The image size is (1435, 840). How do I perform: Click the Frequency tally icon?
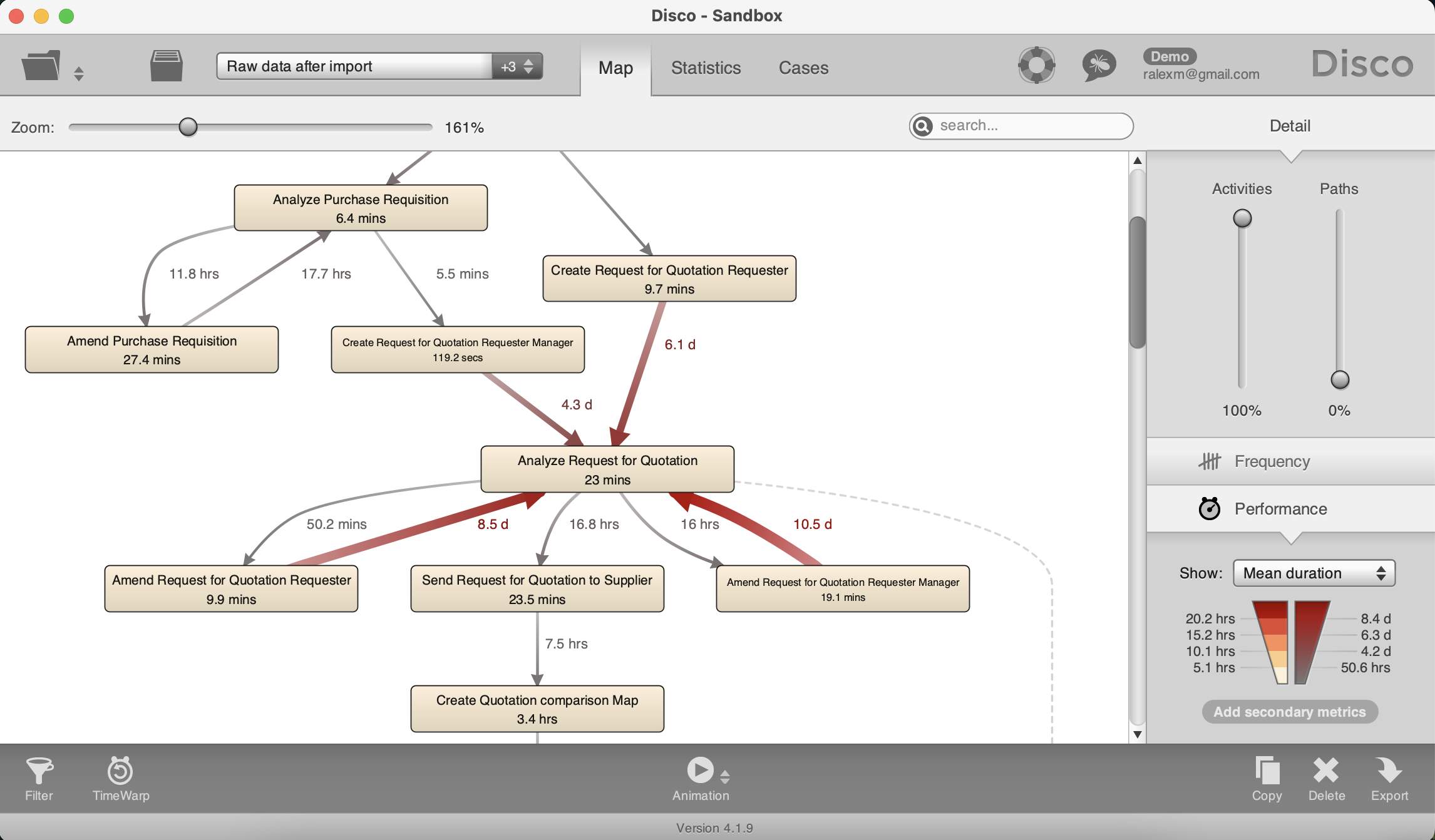(1210, 461)
